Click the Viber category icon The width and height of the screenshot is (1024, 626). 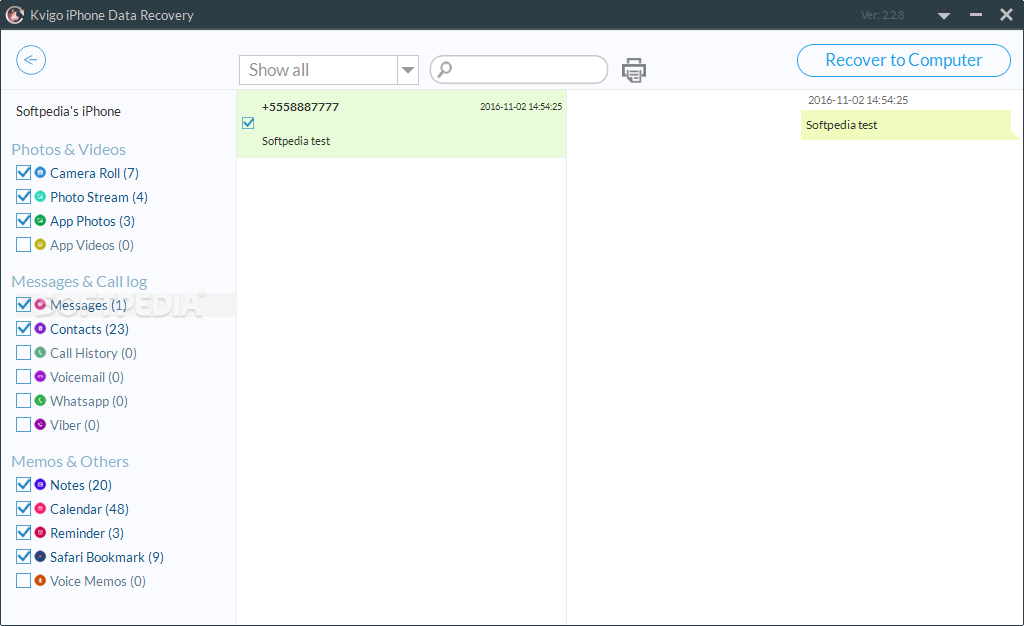coord(40,424)
